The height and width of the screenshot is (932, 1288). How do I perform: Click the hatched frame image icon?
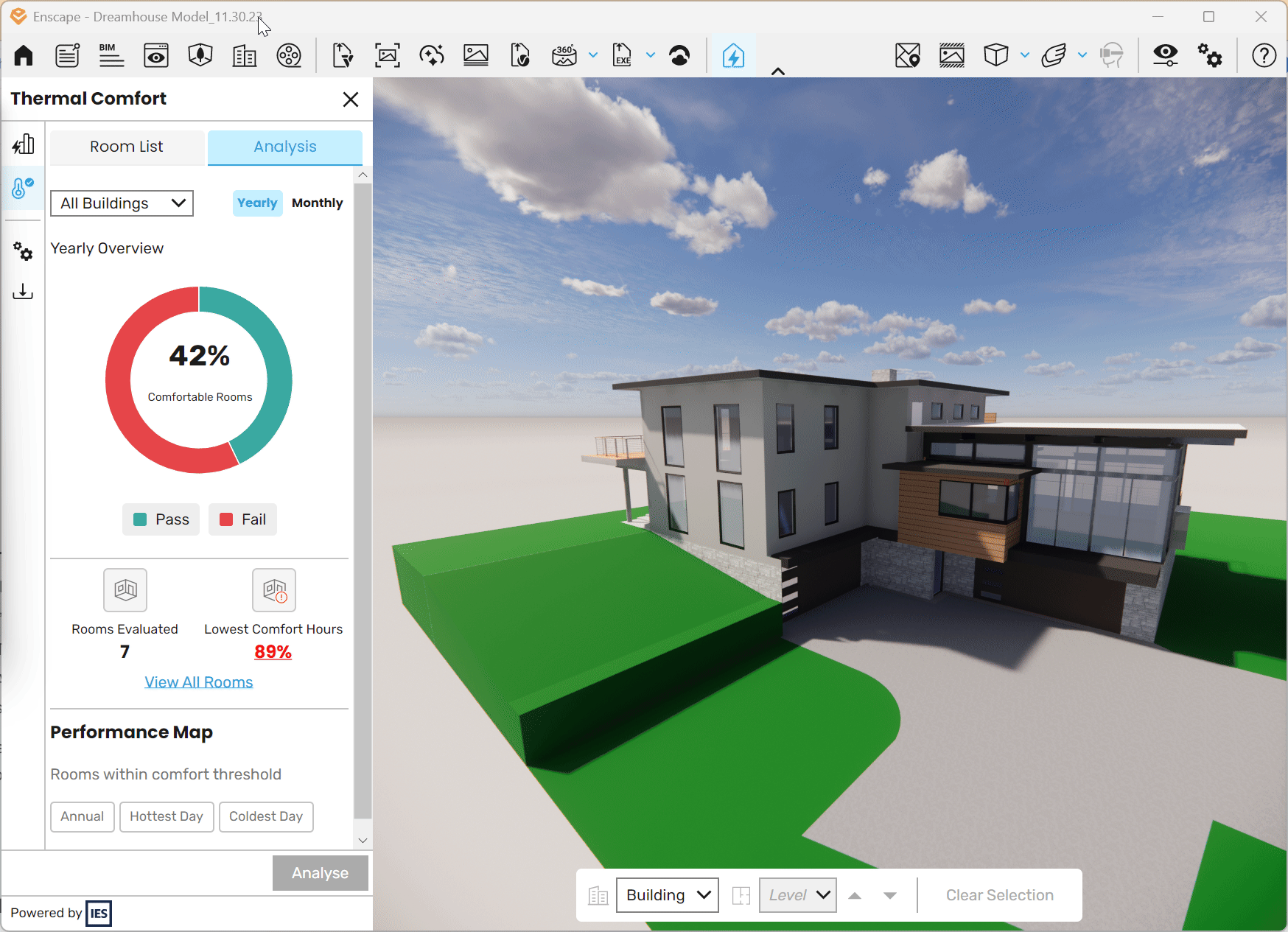tap(952, 55)
